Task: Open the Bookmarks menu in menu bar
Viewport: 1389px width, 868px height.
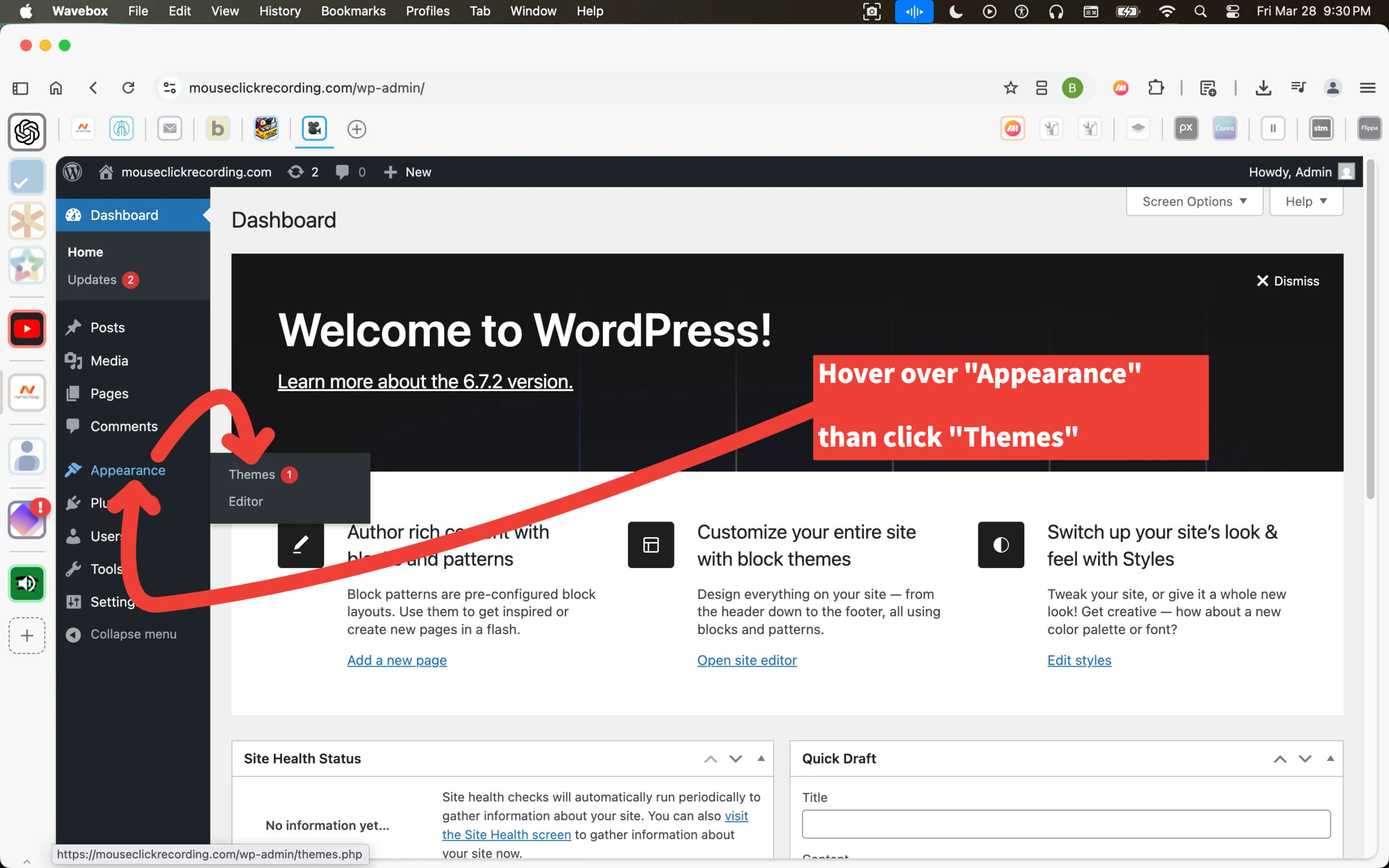Action: (x=353, y=11)
